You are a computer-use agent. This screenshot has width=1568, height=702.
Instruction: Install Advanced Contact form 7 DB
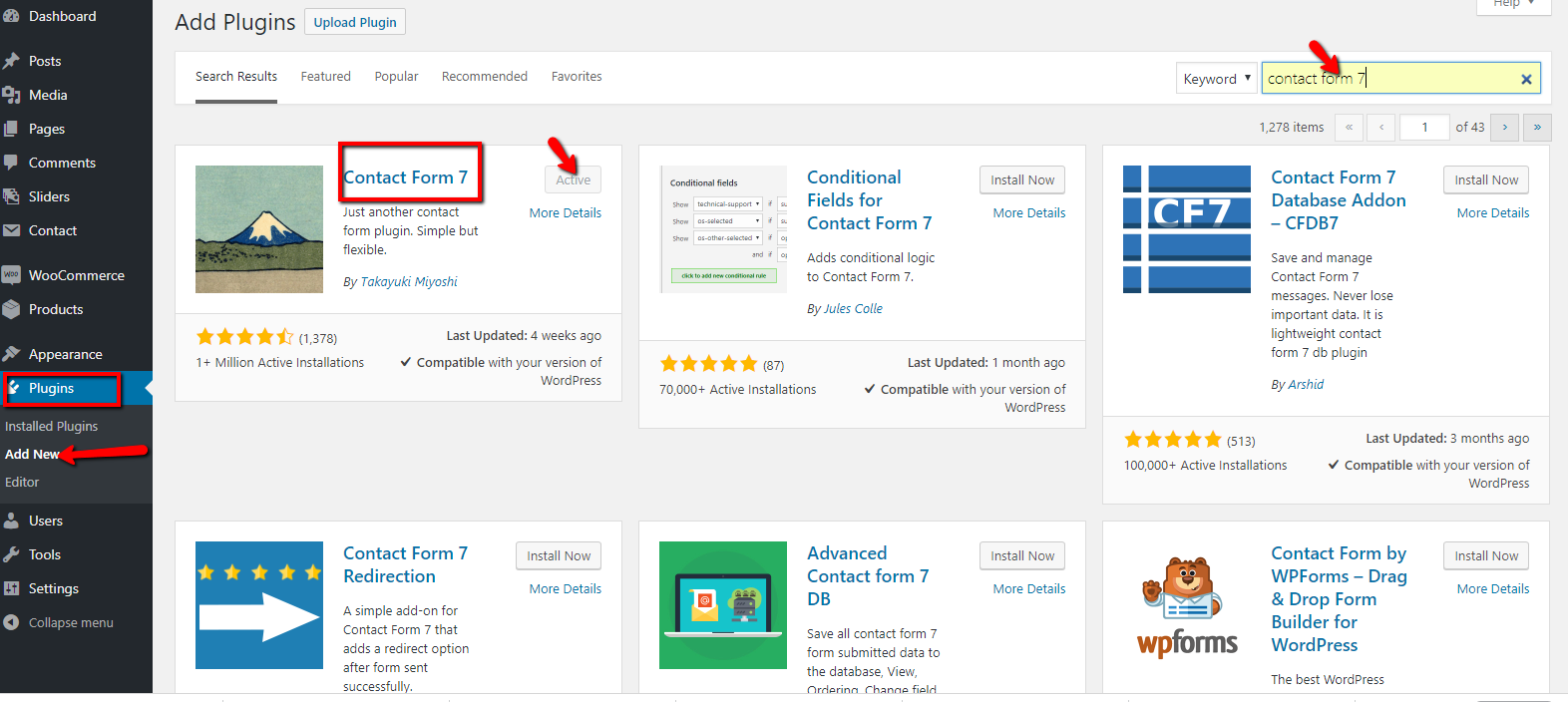1022,555
